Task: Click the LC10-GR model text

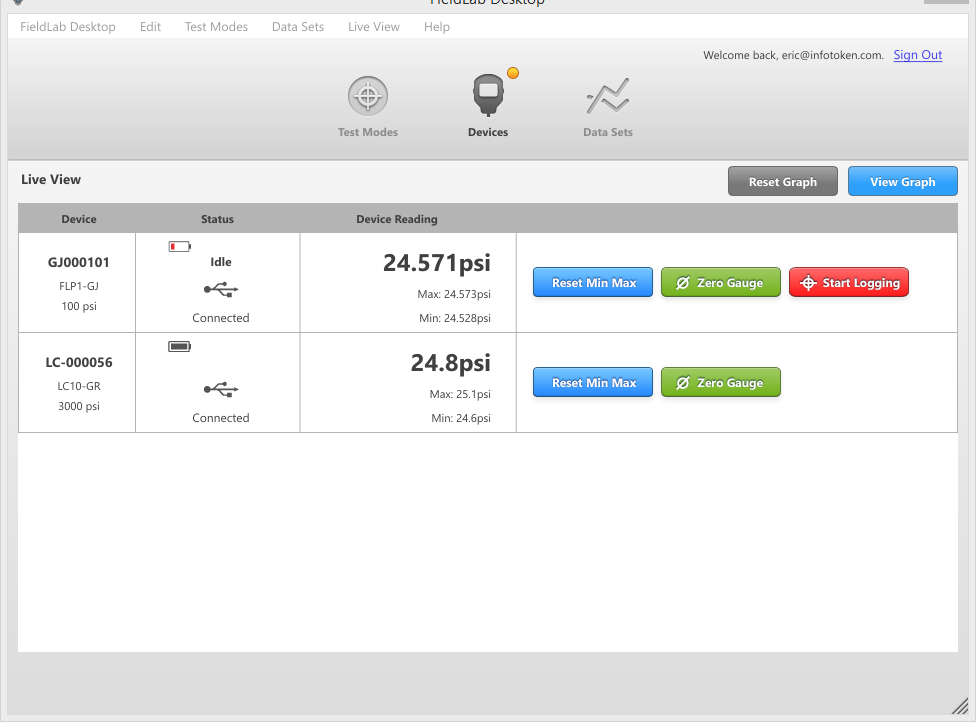Action: (x=78, y=386)
